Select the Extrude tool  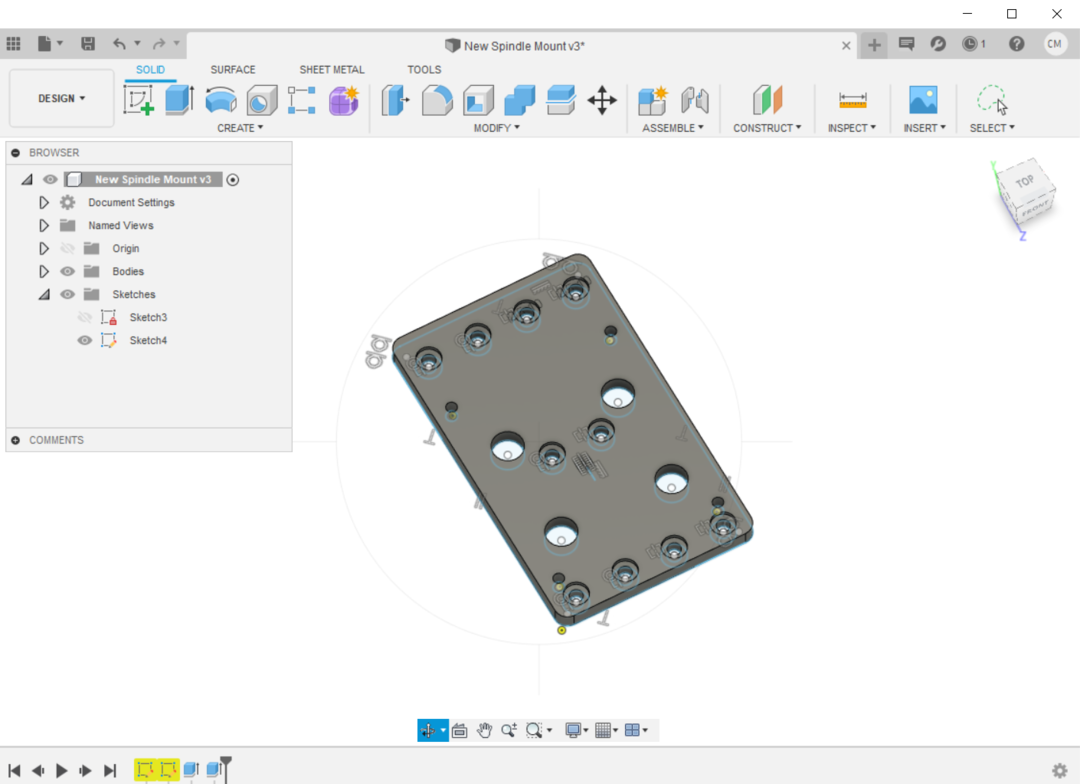tap(179, 100)
